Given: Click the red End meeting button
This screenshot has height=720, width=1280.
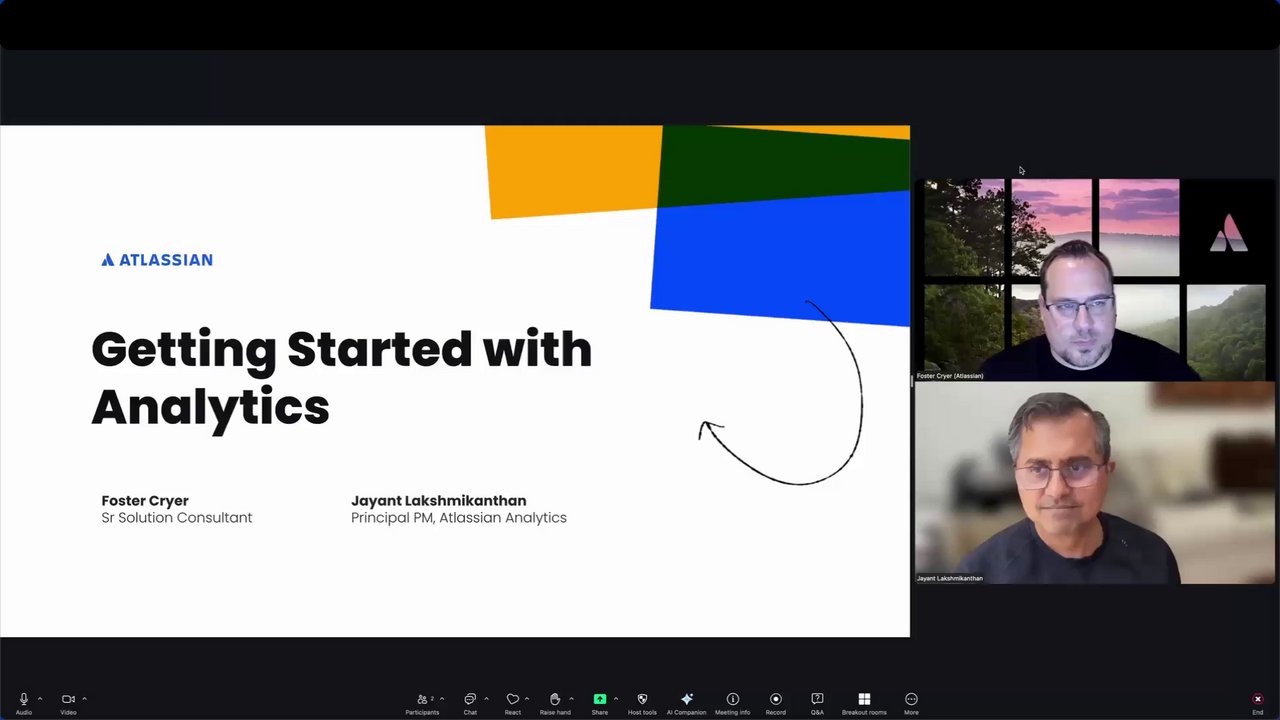Looking at the screenshot, I should [x=1258, y=703].
